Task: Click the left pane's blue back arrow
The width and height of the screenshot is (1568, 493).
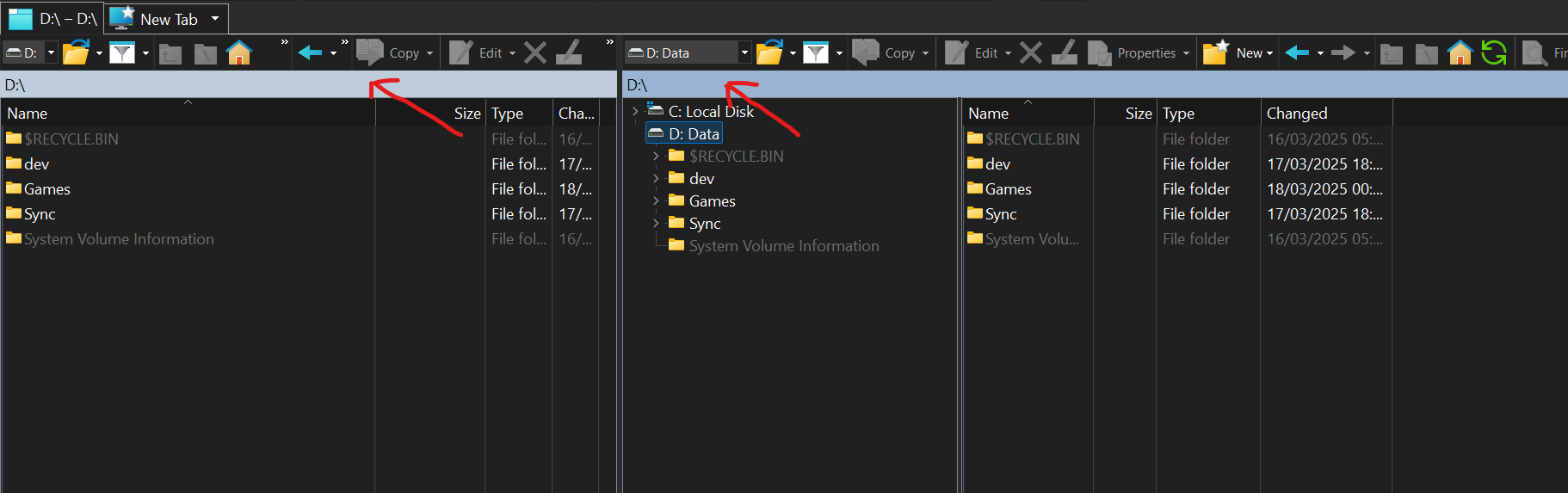Action: coord(310,53)
